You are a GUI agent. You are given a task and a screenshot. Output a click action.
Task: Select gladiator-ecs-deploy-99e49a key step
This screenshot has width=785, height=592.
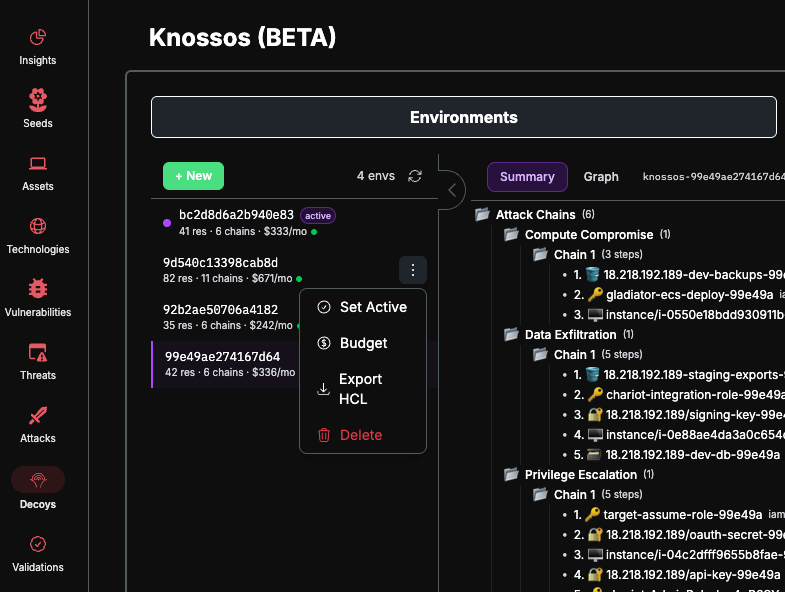679,294
